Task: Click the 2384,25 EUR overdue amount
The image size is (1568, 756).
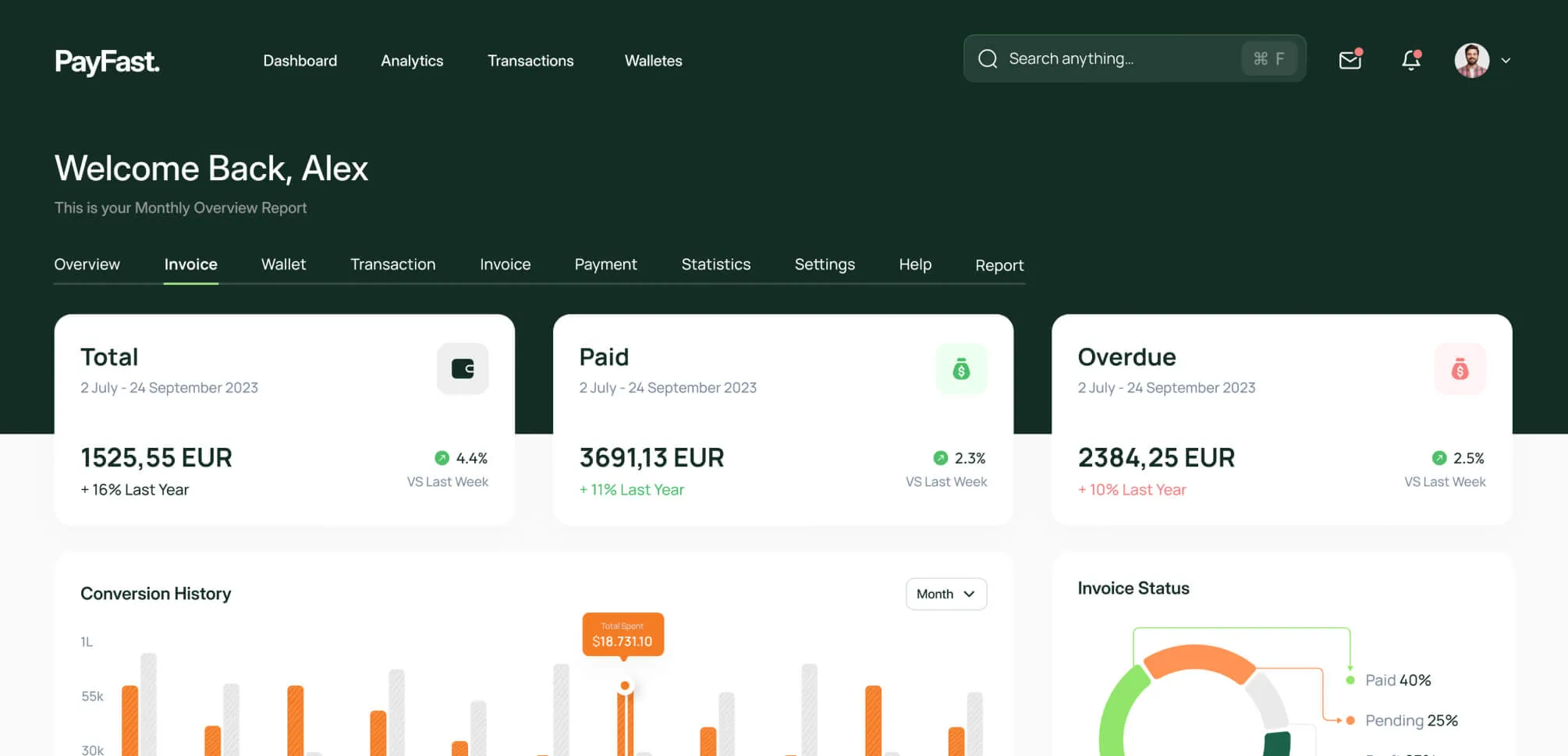Action: 1156,458
